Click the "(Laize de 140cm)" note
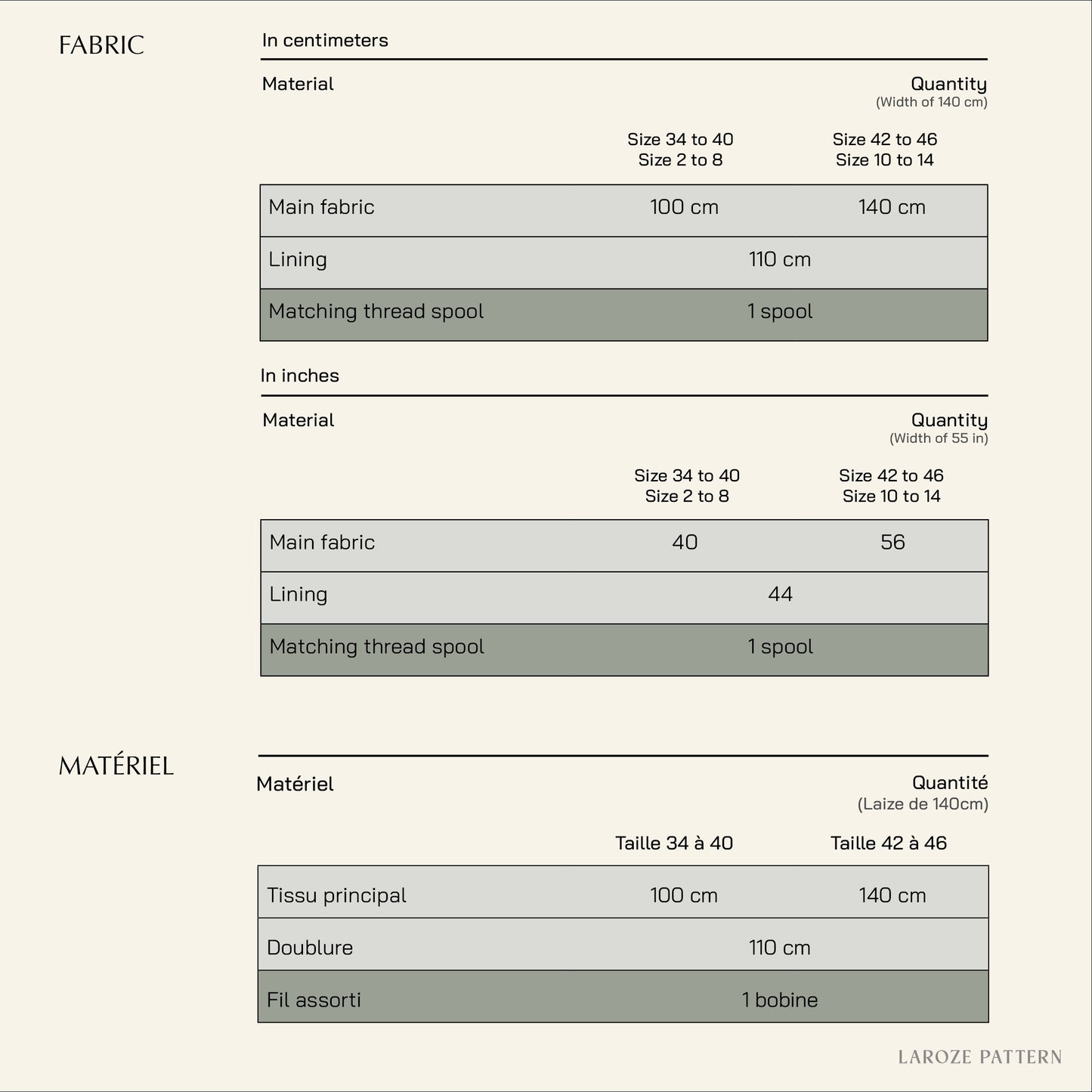 click(922, 804)
